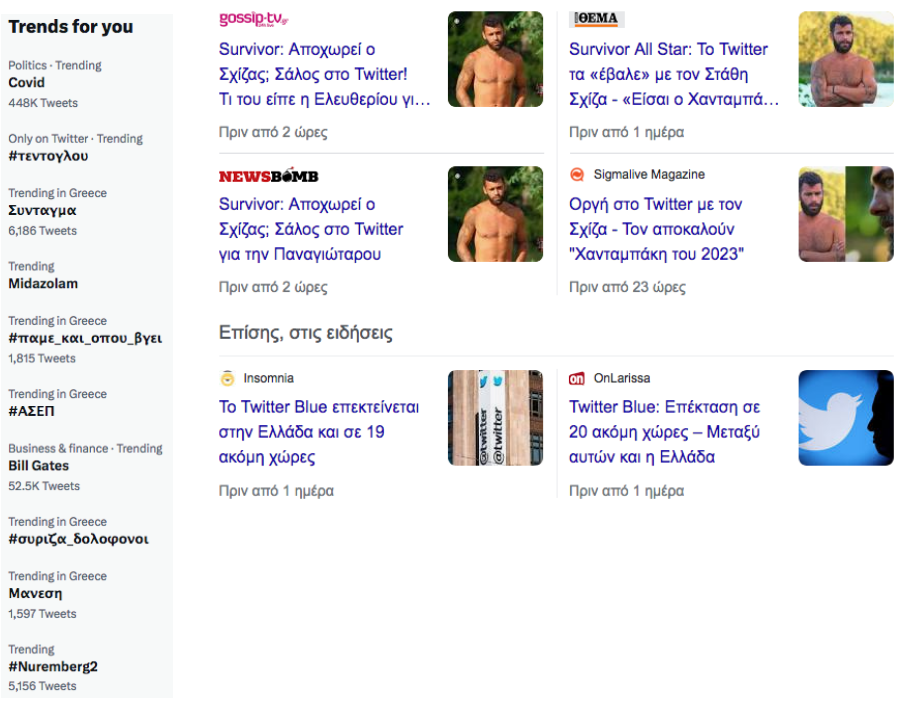Open the gossip-tv Survivor article headline
Image resolution: width=899 pixels, height=711 pixels.
pyautogui.click(x=325, y=74)
